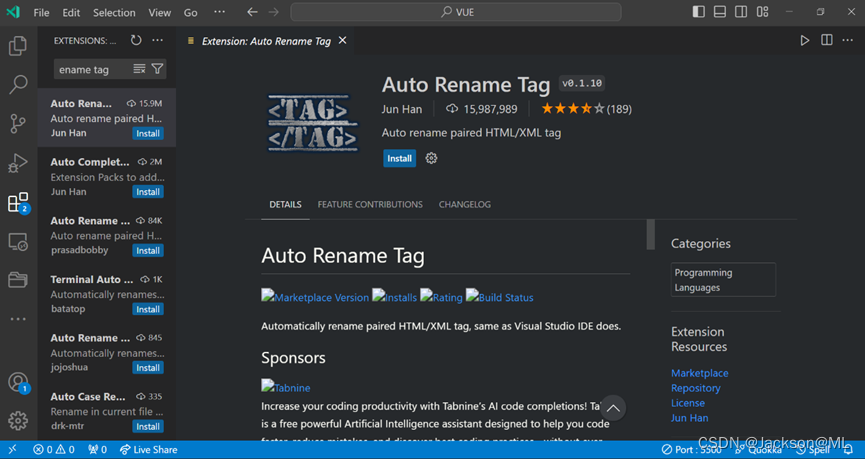Open the Search view in activity bar
865x459 pixels.
point(18,84)
